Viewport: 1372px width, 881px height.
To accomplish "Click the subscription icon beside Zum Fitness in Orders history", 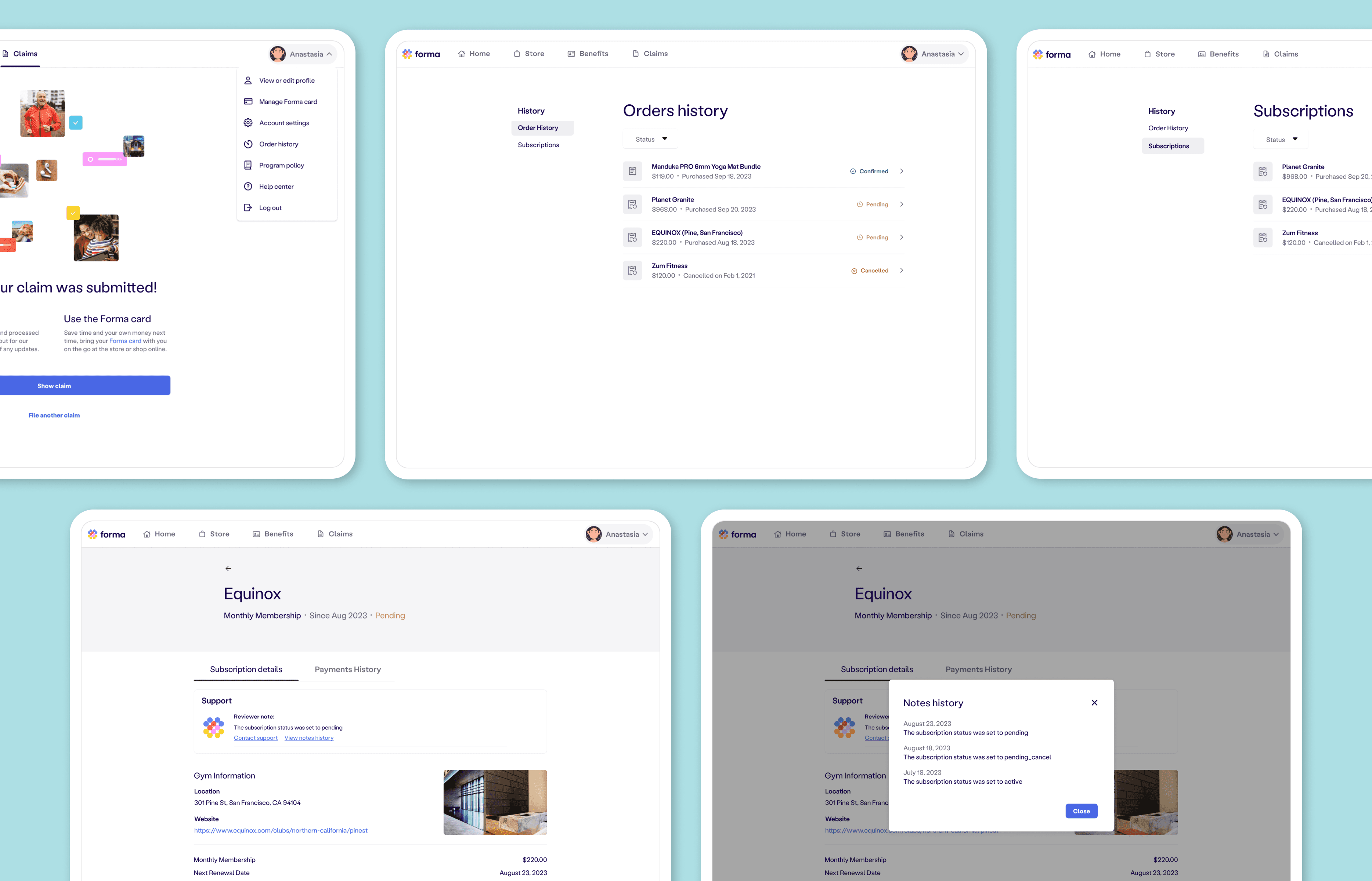I will coord(632,271).
